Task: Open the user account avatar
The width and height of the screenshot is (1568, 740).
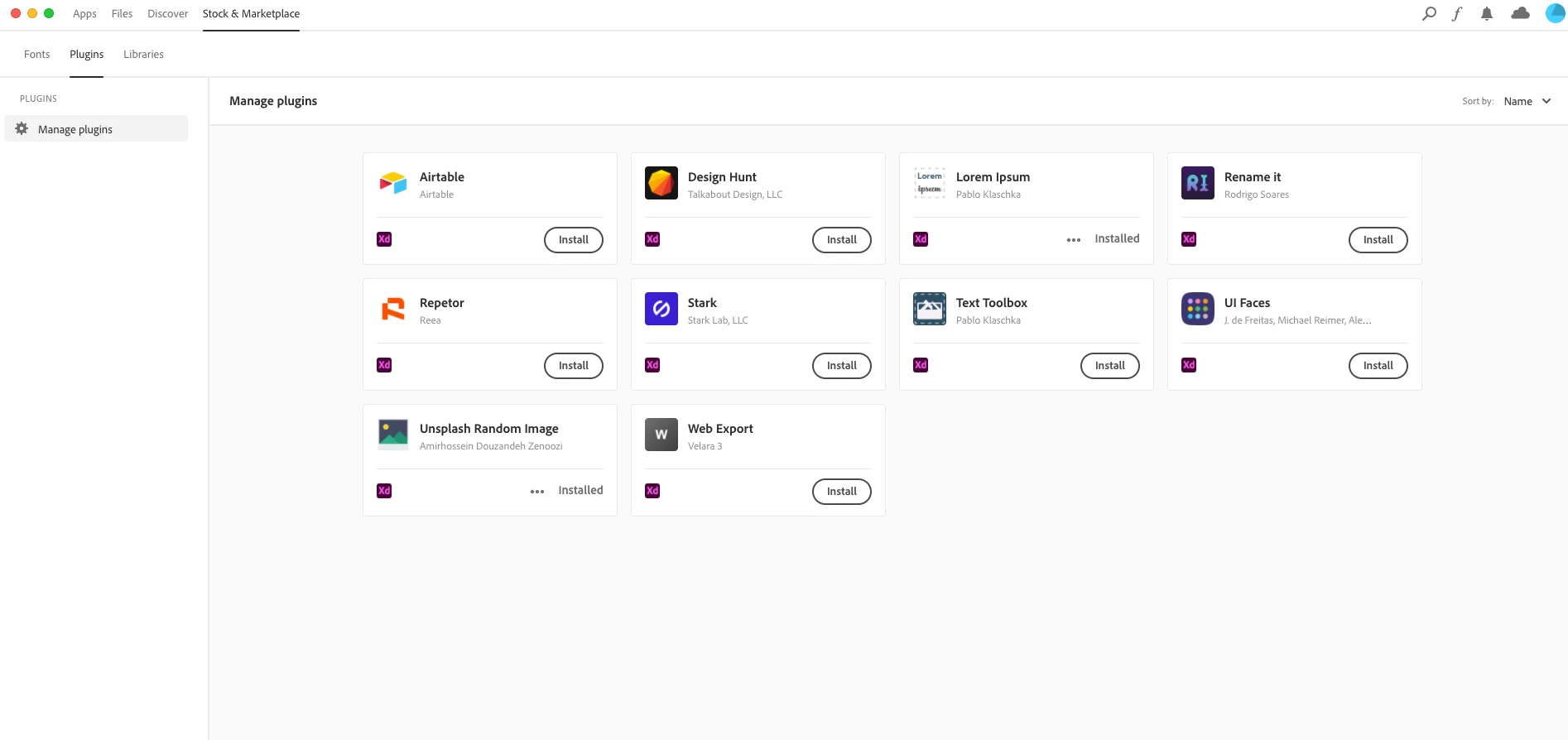Action: pyautogui.click(x=1556, y=13)
